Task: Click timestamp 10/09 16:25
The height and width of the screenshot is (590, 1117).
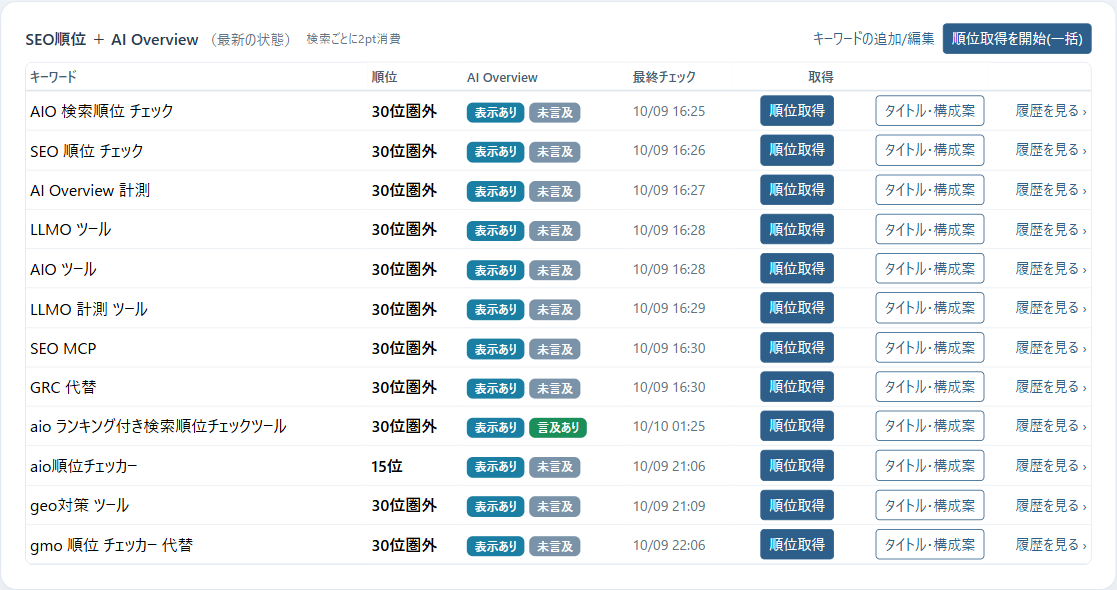Action: 669,111
